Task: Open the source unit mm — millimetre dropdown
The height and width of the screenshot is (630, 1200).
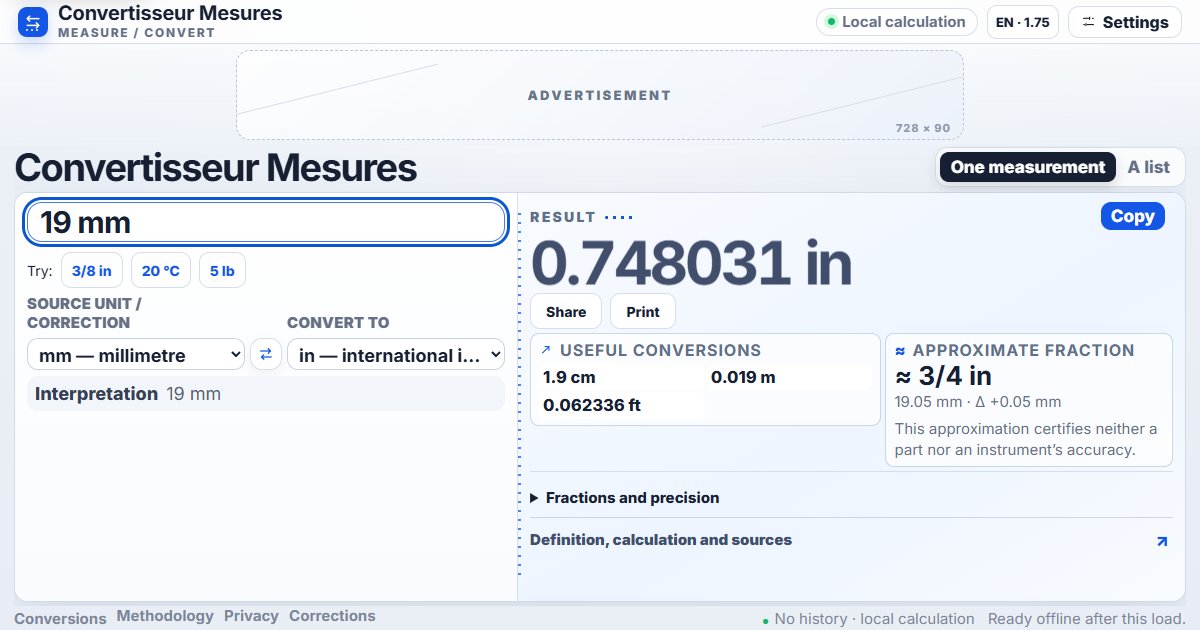Action: pos(136,354)
